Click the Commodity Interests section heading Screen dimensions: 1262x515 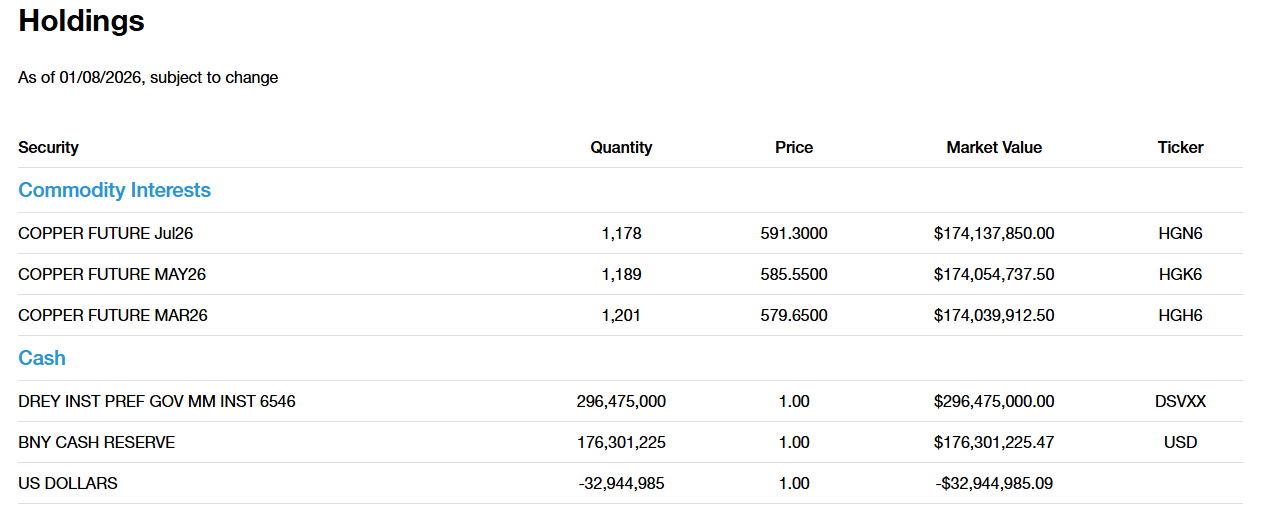click(x=114, y=190)
